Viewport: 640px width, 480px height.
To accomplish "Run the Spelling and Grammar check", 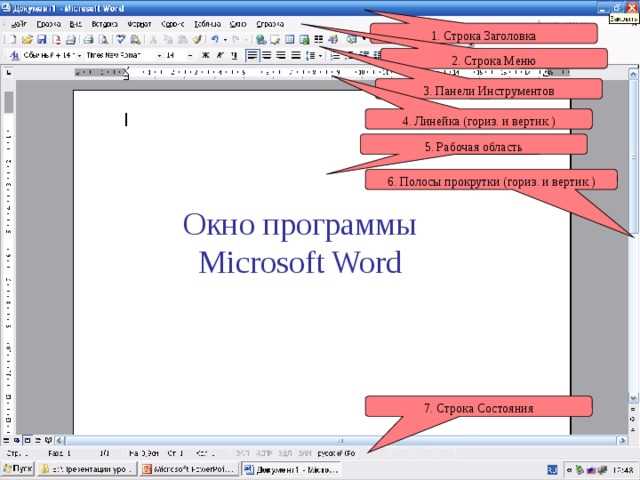I will click(x=120, y=40).
